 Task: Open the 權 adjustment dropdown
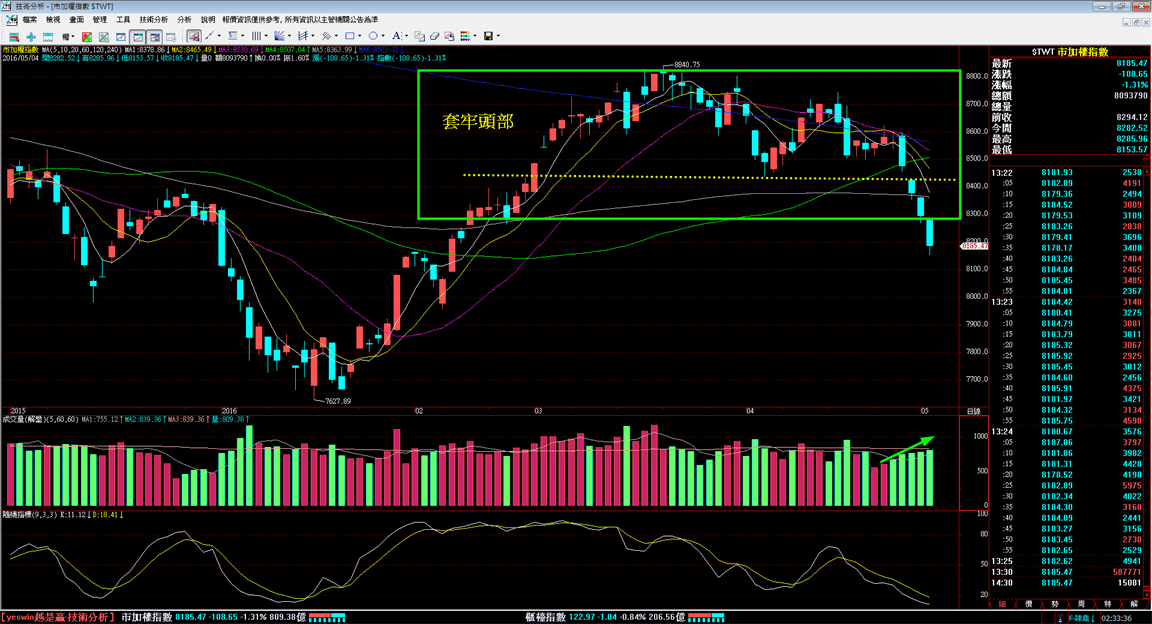coord(68,36)
